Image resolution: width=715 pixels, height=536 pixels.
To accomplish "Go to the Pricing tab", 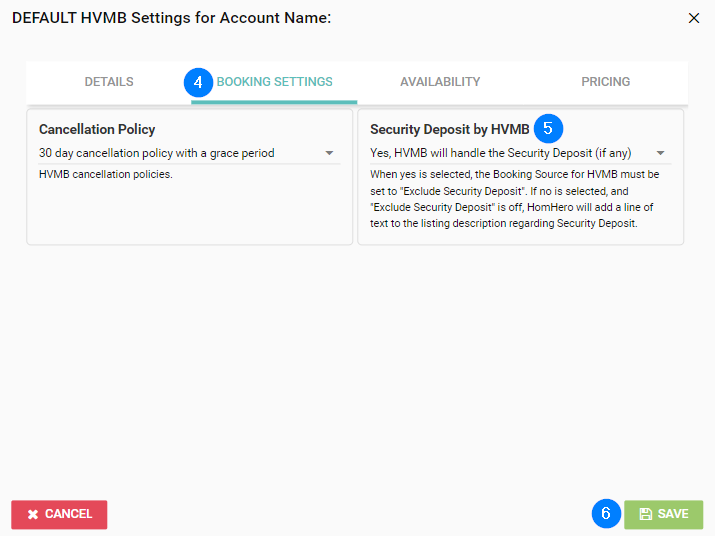I will tap(605, 82).
